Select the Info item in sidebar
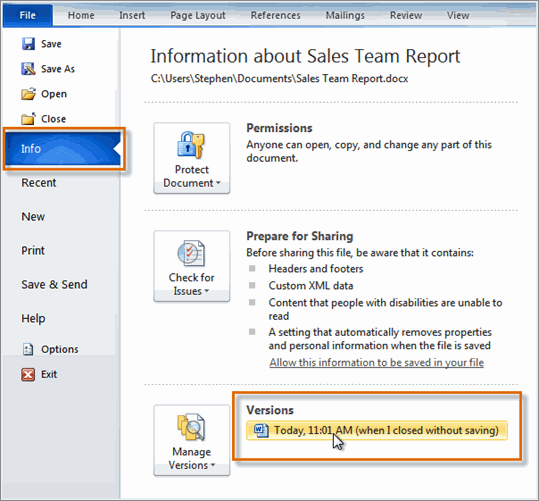The width and height of the screenshot is (539, 501). (64, 149)
